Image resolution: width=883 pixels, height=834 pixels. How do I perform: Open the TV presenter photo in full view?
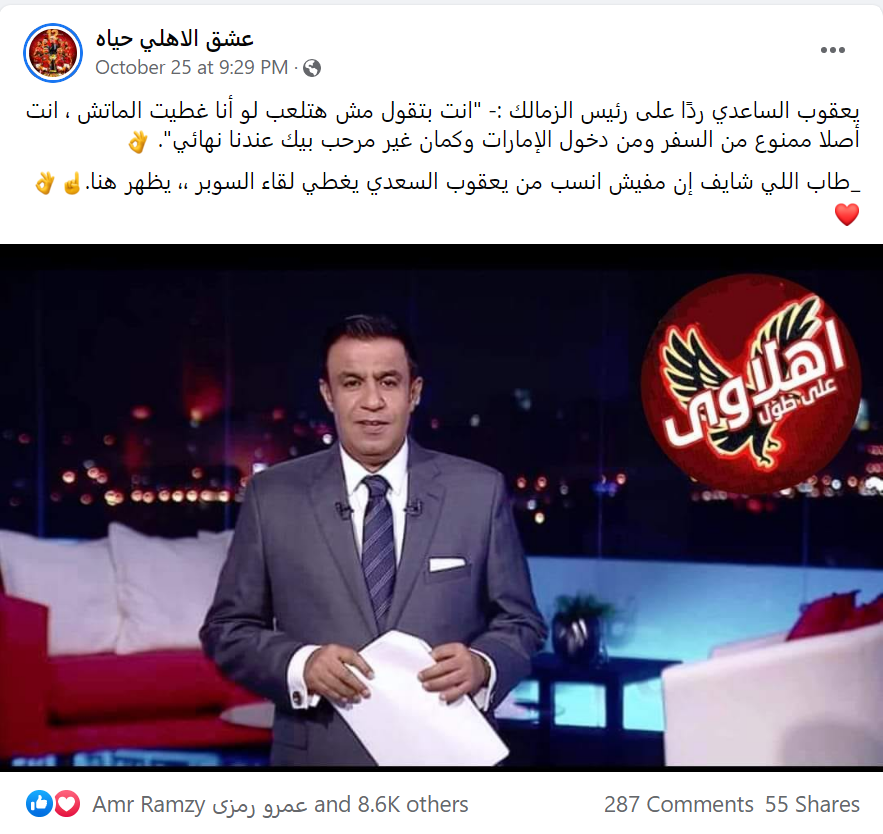pyautogui.click(x=442, y=507)
